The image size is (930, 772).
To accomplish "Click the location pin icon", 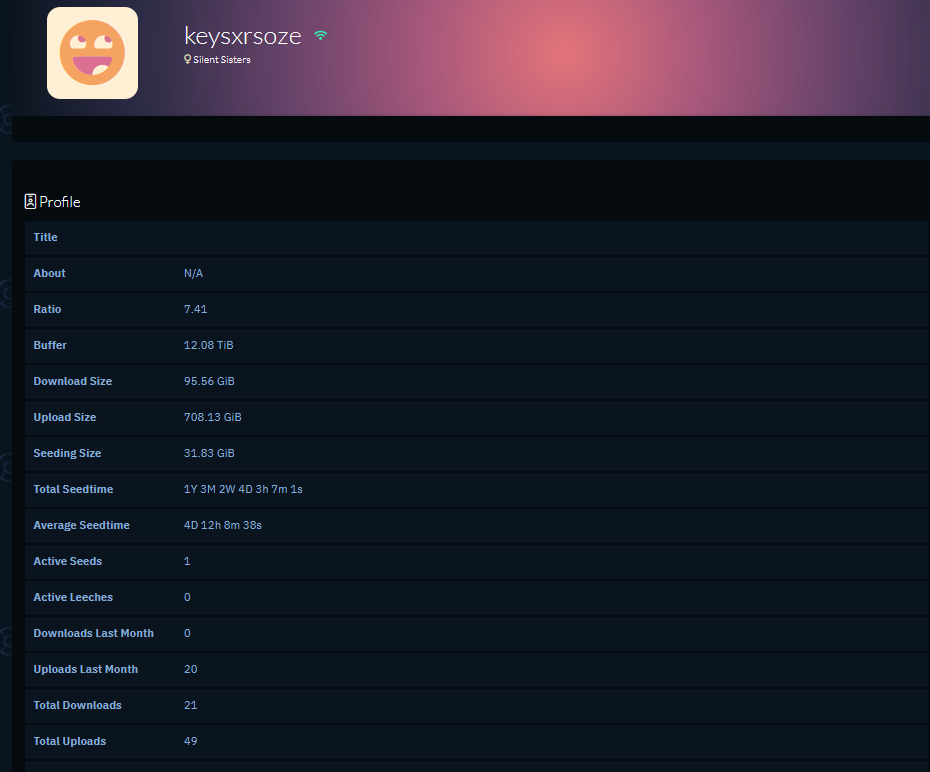I will tap(187, 60).
